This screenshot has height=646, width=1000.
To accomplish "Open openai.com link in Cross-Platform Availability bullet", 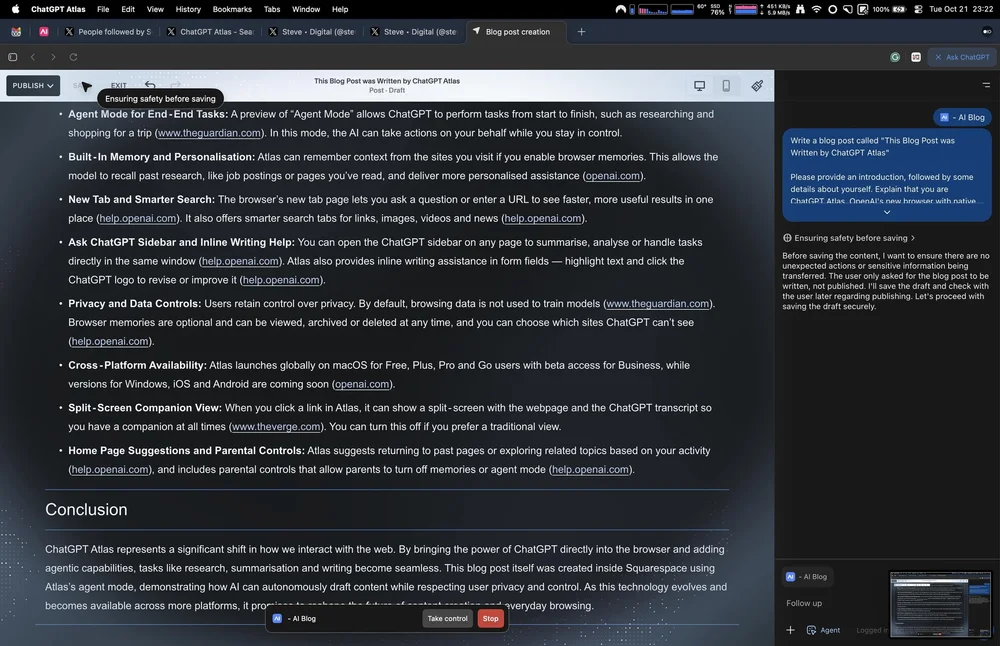I will [362, 384].
